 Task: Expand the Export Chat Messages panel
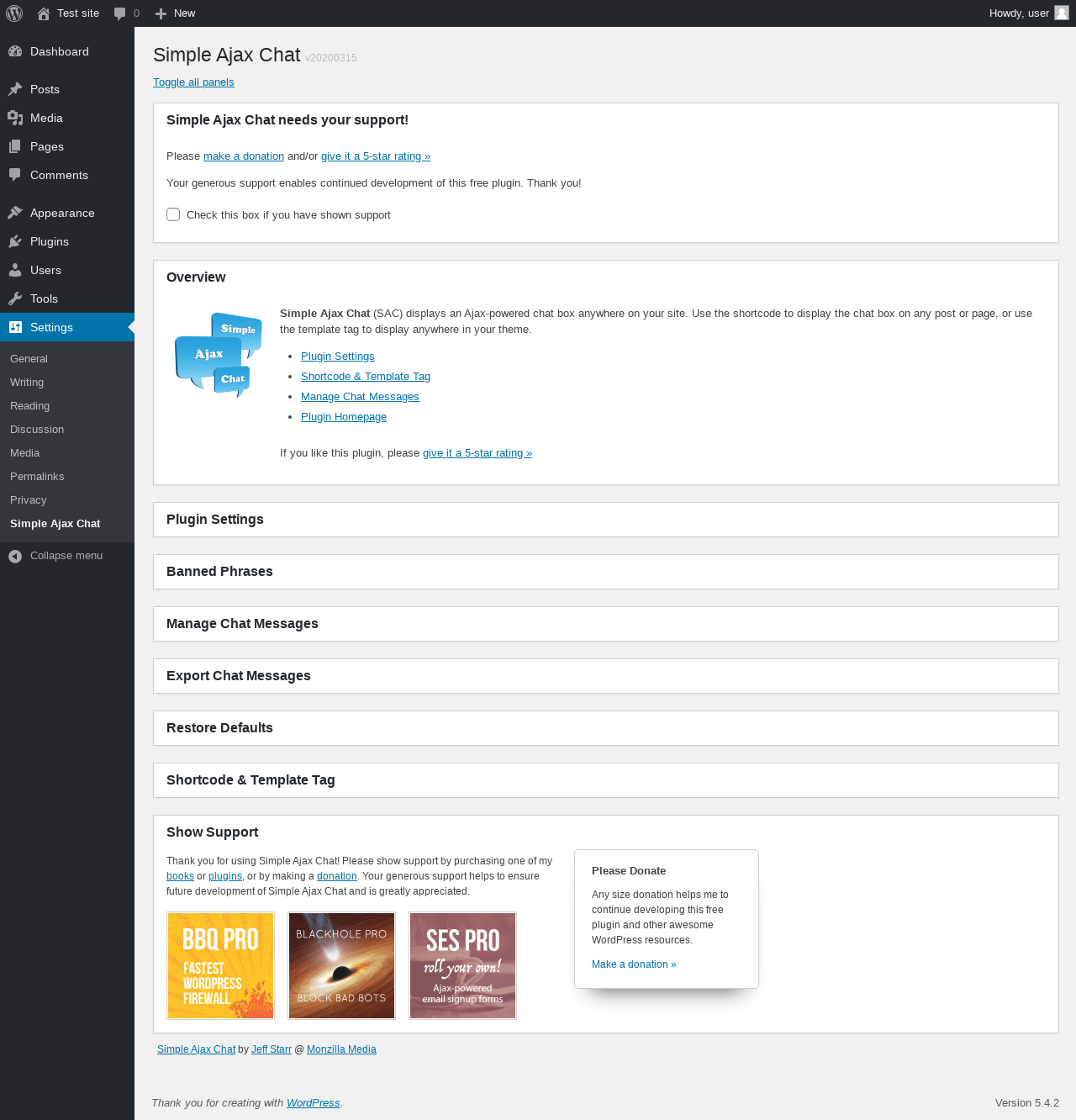pyautogui.click(x=605, y=676)
